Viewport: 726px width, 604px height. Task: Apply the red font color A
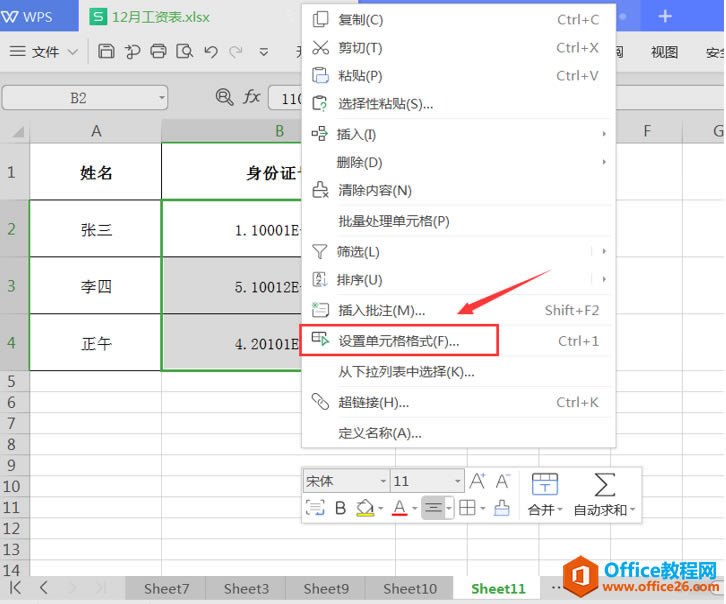tap(400, 508)
